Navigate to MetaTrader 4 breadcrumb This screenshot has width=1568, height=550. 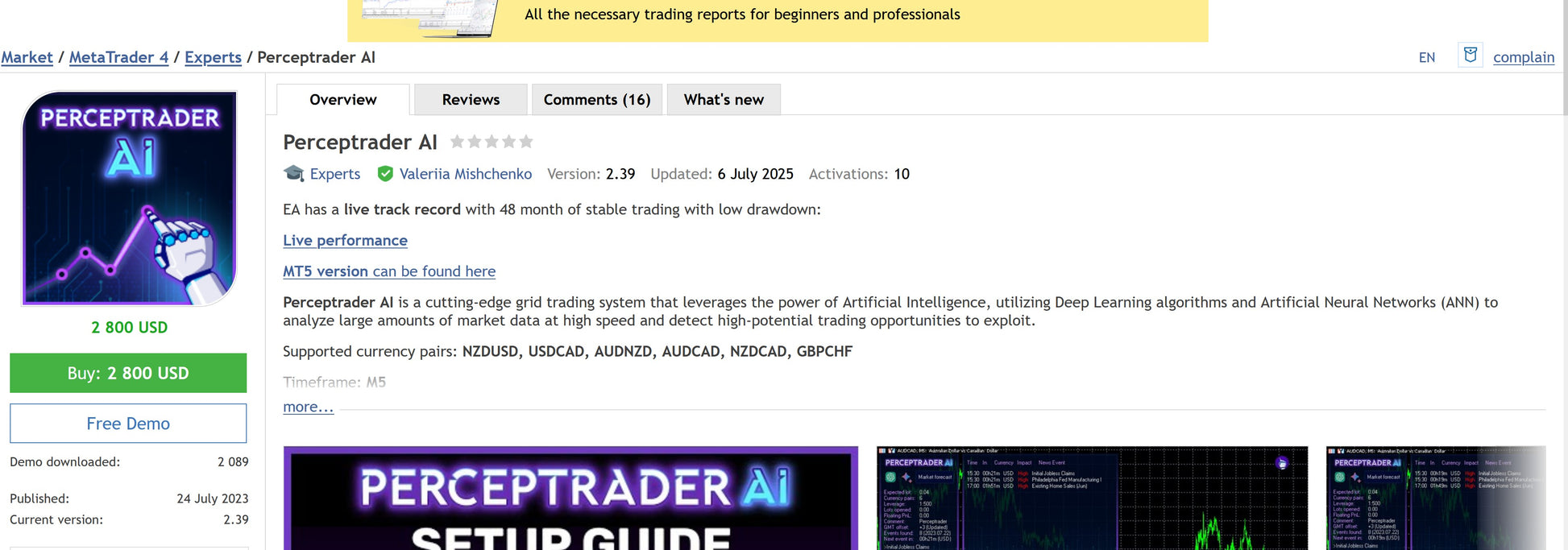point(118,57)
